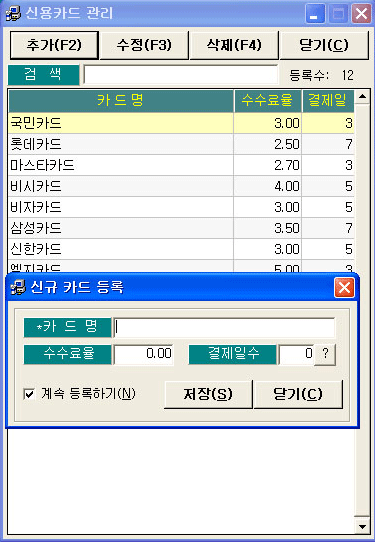Click the 결제일 column header
Screen dimensions: 375x542
pos(328,101)
